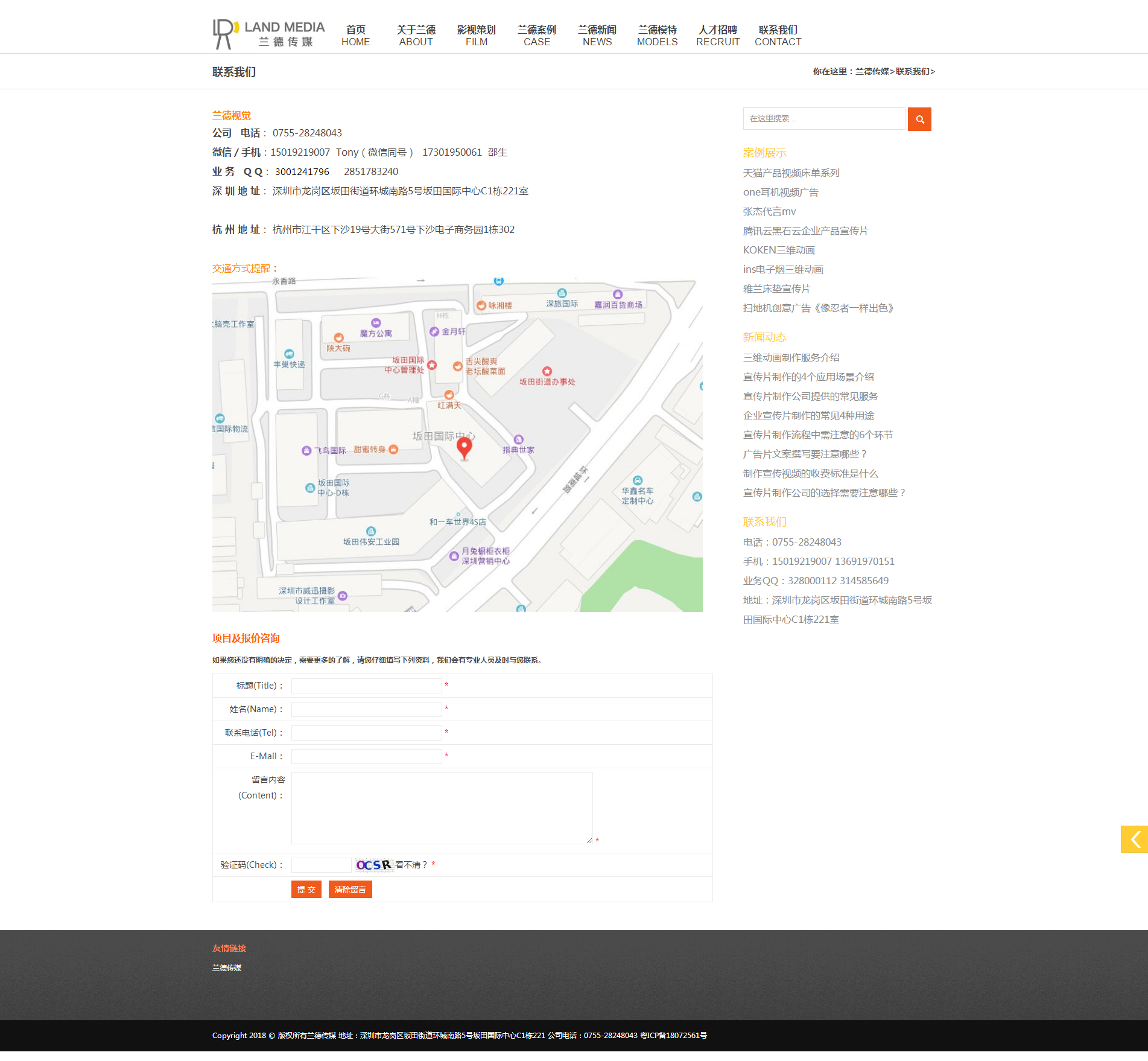The height and width of the screenshot is (1061, 1148).
Task: Open the 影视策划 FILM menu item
Action: (477, 36)
